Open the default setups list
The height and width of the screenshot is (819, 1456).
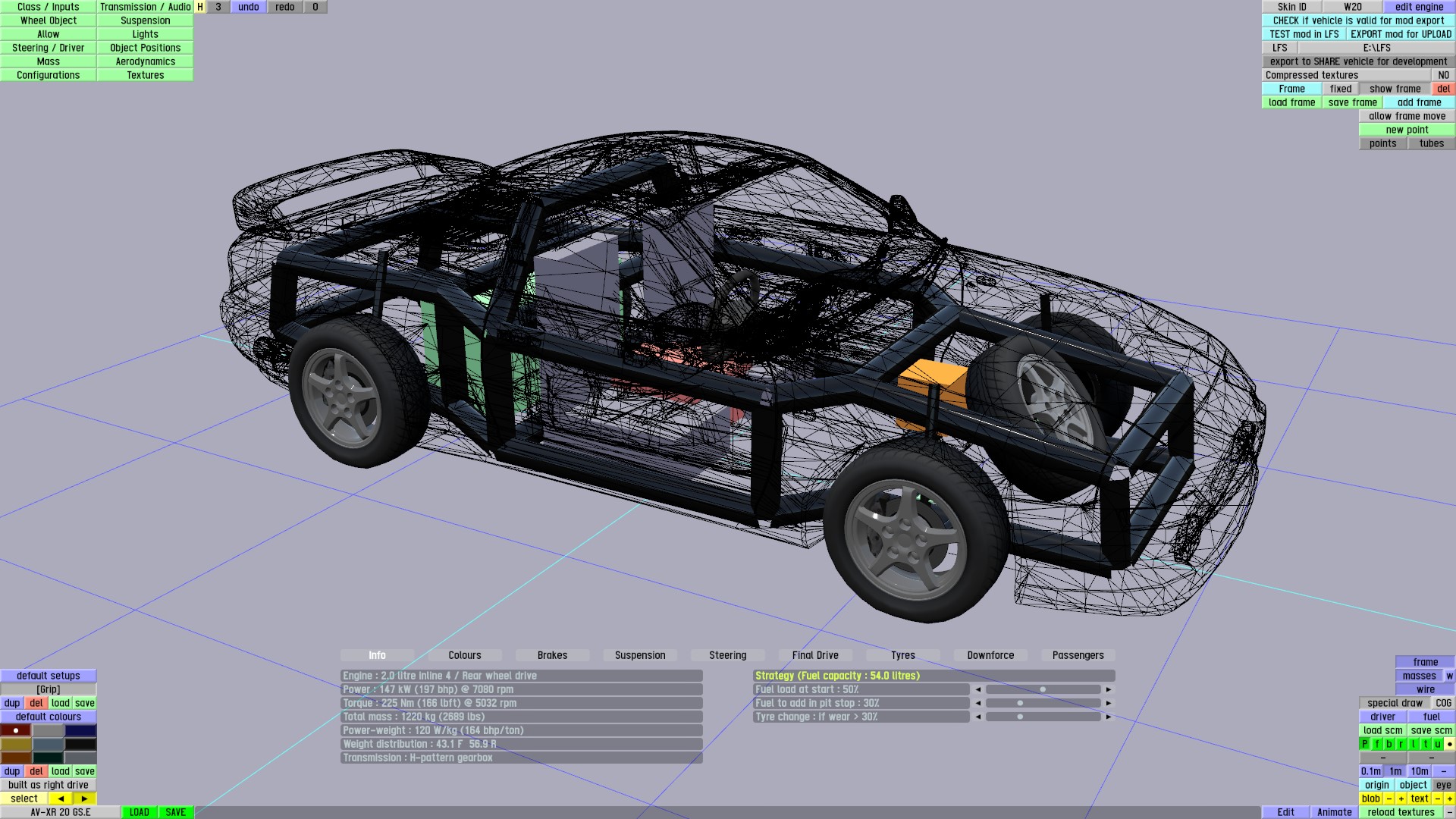coord(48,676)
